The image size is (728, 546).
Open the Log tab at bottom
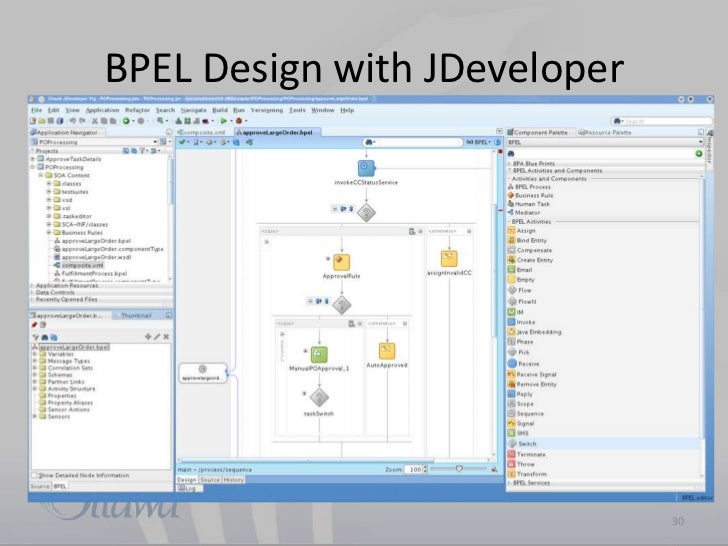click(x=190, y=488)
